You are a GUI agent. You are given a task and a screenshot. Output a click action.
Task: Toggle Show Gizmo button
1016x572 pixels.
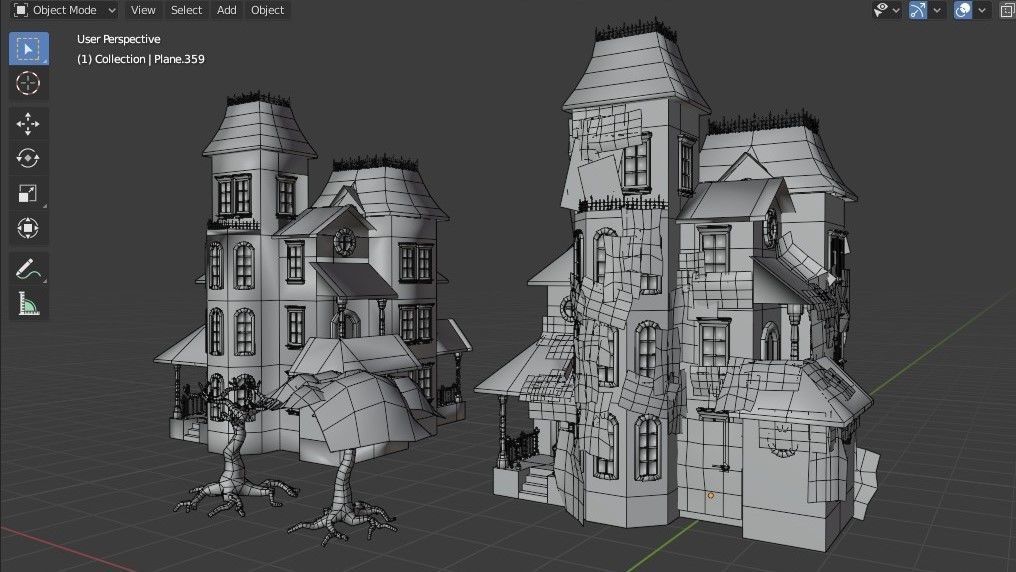[x=918, y=10]
